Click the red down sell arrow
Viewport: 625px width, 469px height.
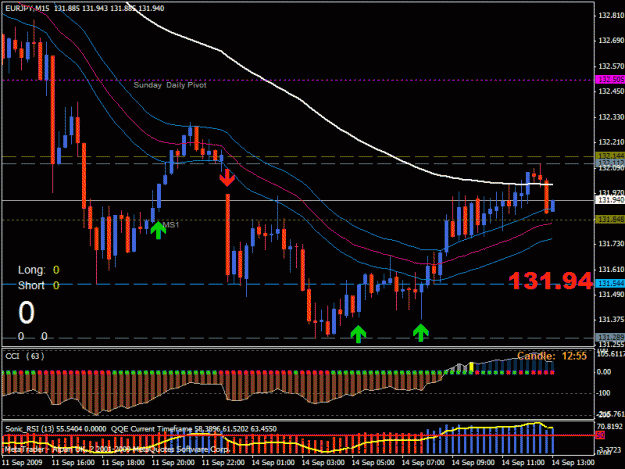coord(227,178)
